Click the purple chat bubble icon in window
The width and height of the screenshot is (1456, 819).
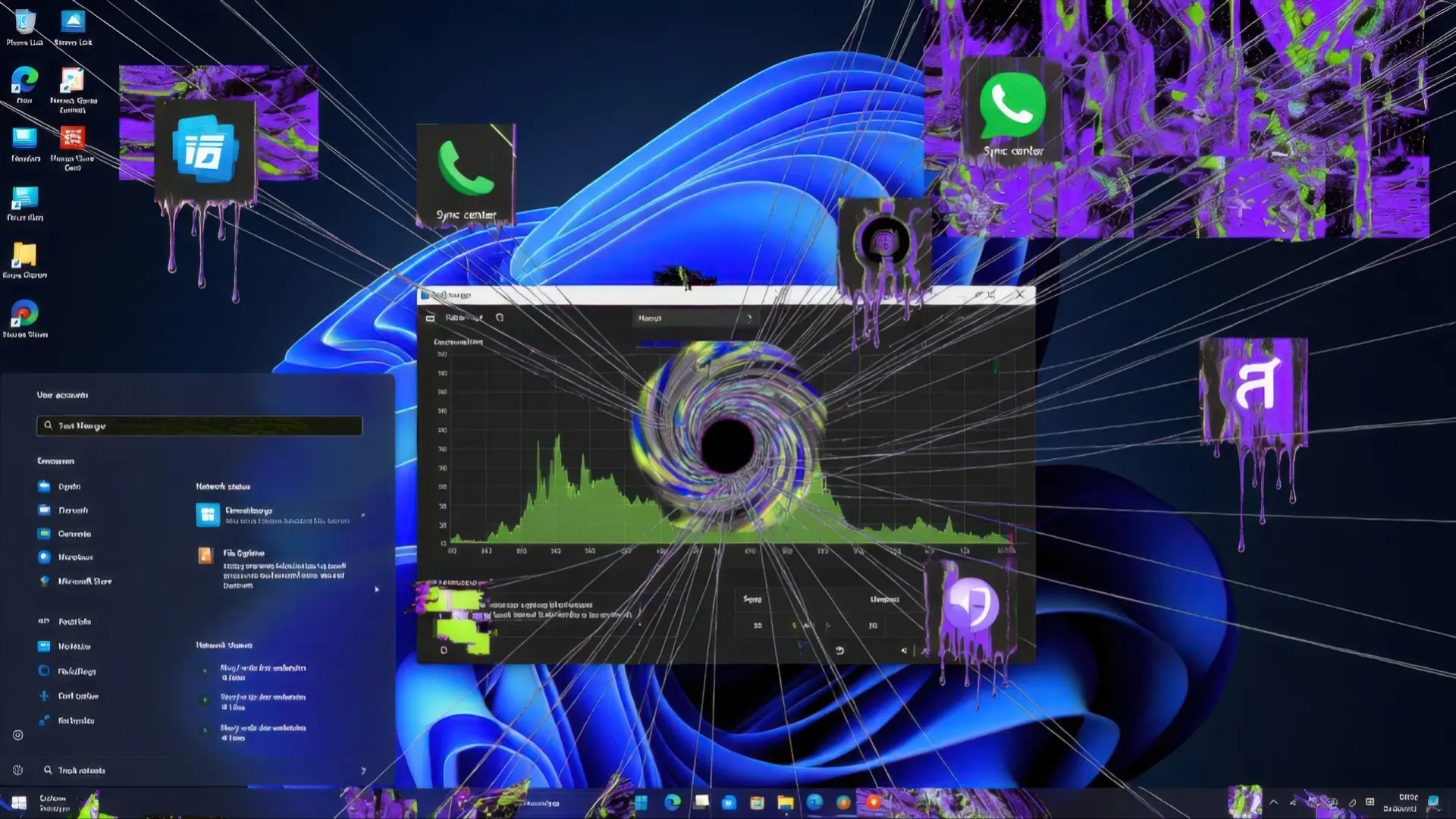970,604
